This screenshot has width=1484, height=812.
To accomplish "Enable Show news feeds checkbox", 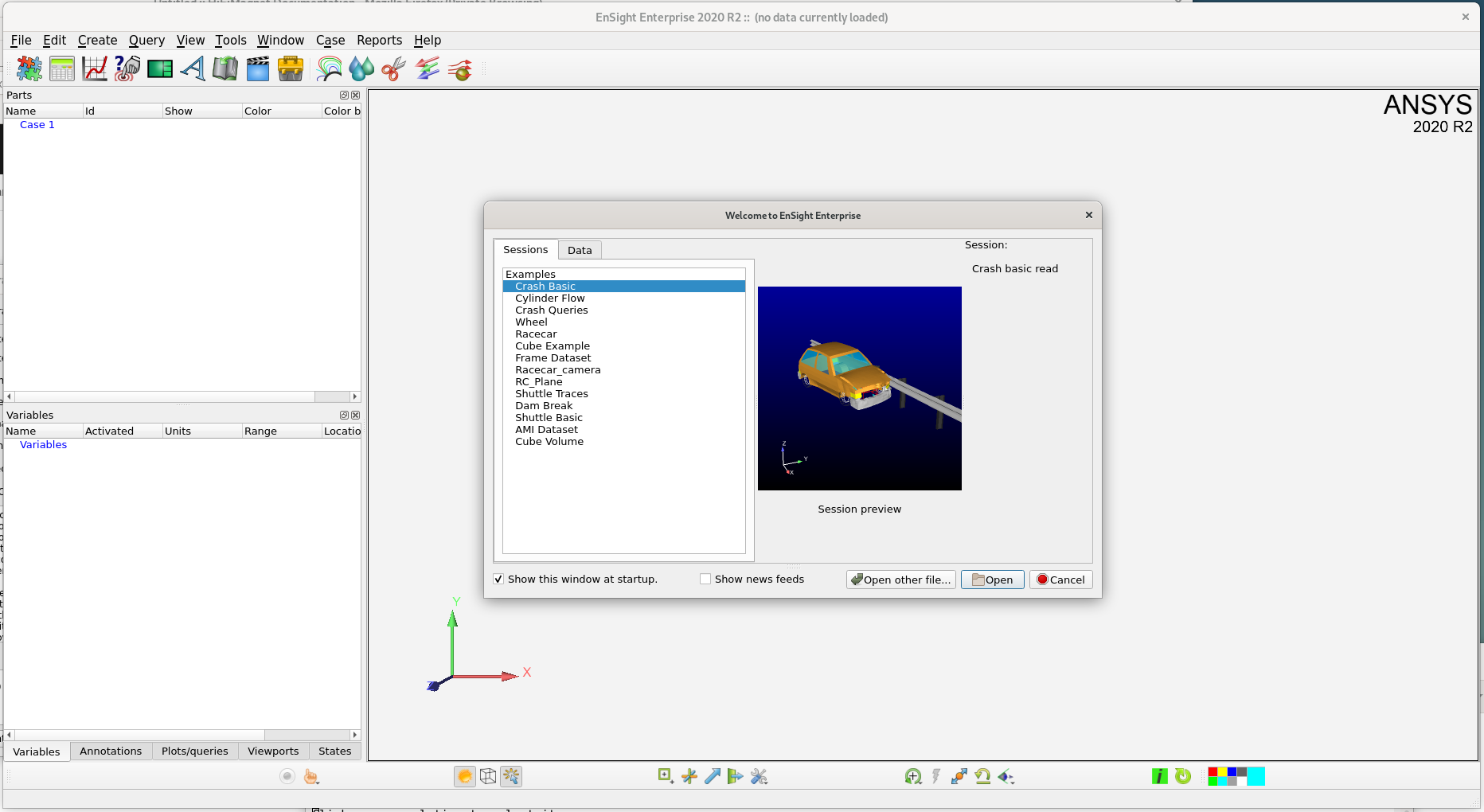I will point(705,579).
